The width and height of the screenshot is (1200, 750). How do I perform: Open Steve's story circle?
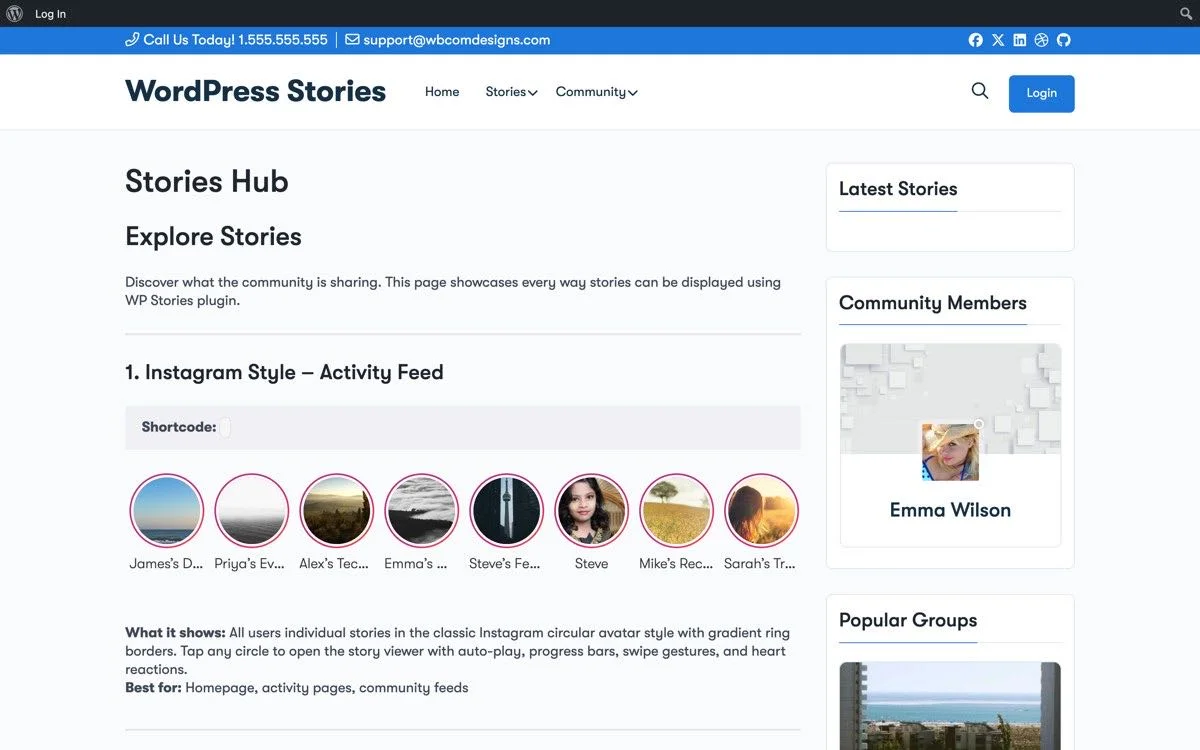click(x=591, y=510)
